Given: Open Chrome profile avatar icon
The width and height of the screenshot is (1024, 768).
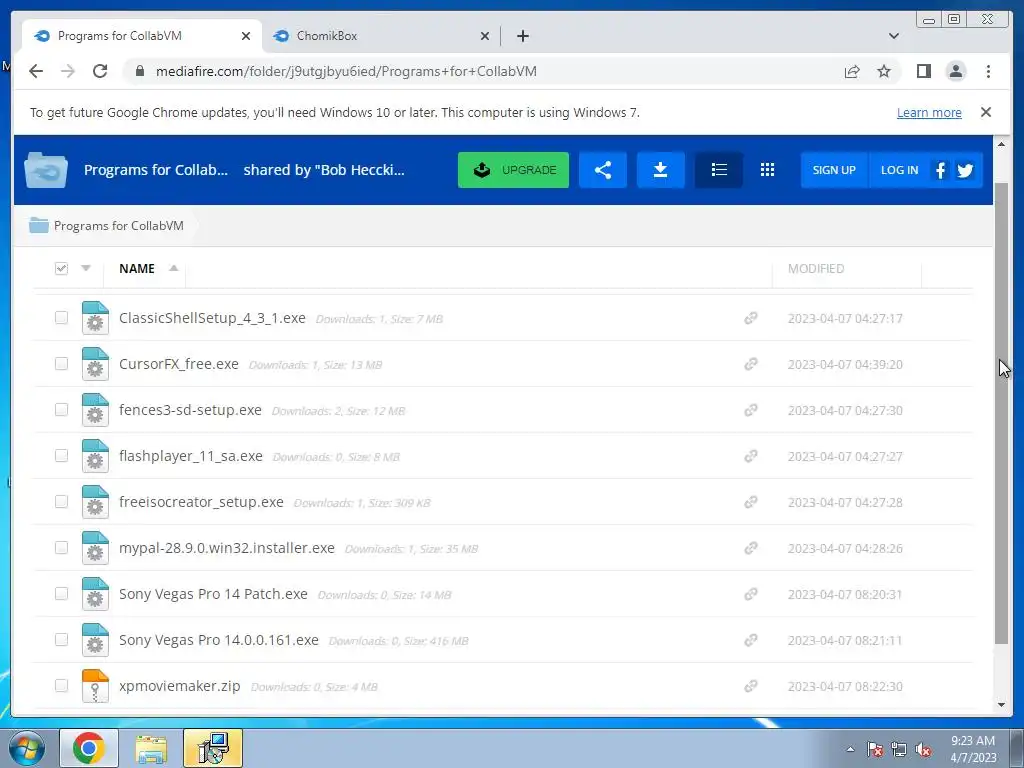Looking at the screenshot, I should [955, 71].
